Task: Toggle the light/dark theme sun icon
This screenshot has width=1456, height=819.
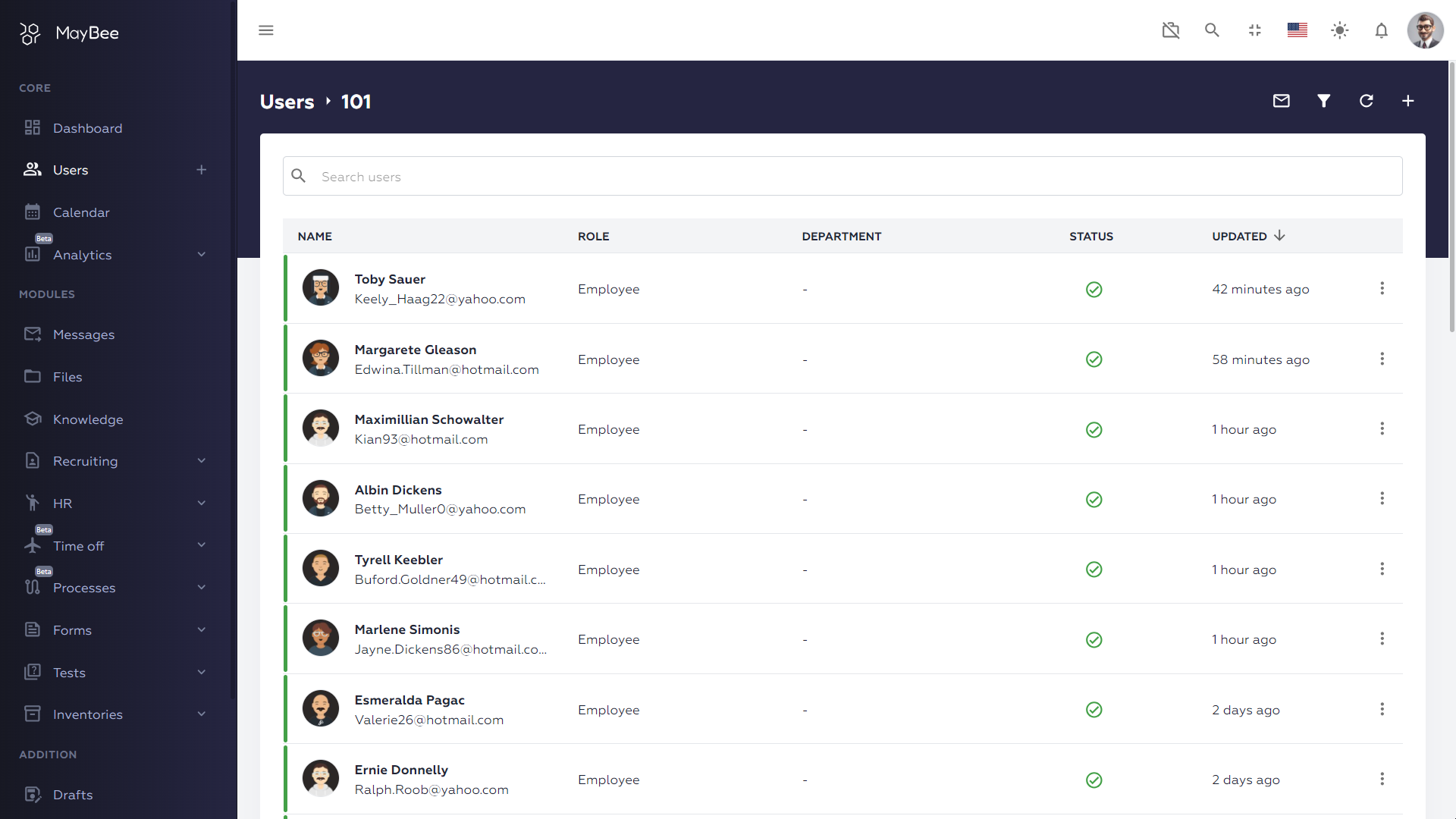Action: coord(1340,30)
